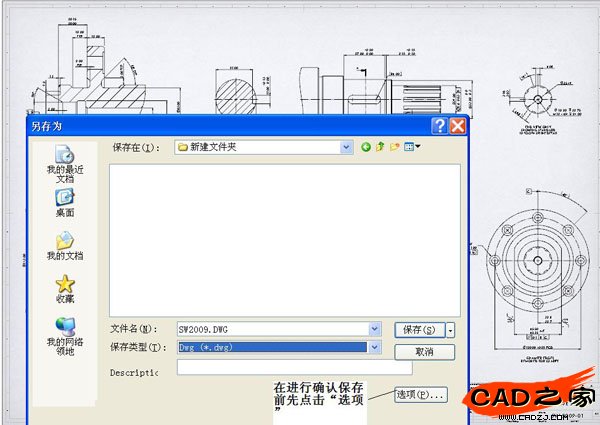Viewport: 600px width, 425px height.
Task: Open 我的文档 folder shortcut
Action: (x=65, y=245)
